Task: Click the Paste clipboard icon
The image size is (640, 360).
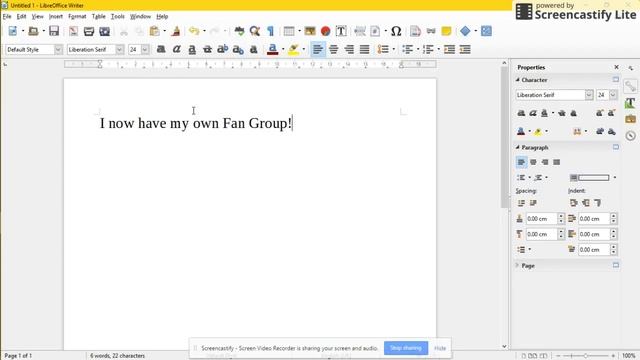Action: pos(154,31)
